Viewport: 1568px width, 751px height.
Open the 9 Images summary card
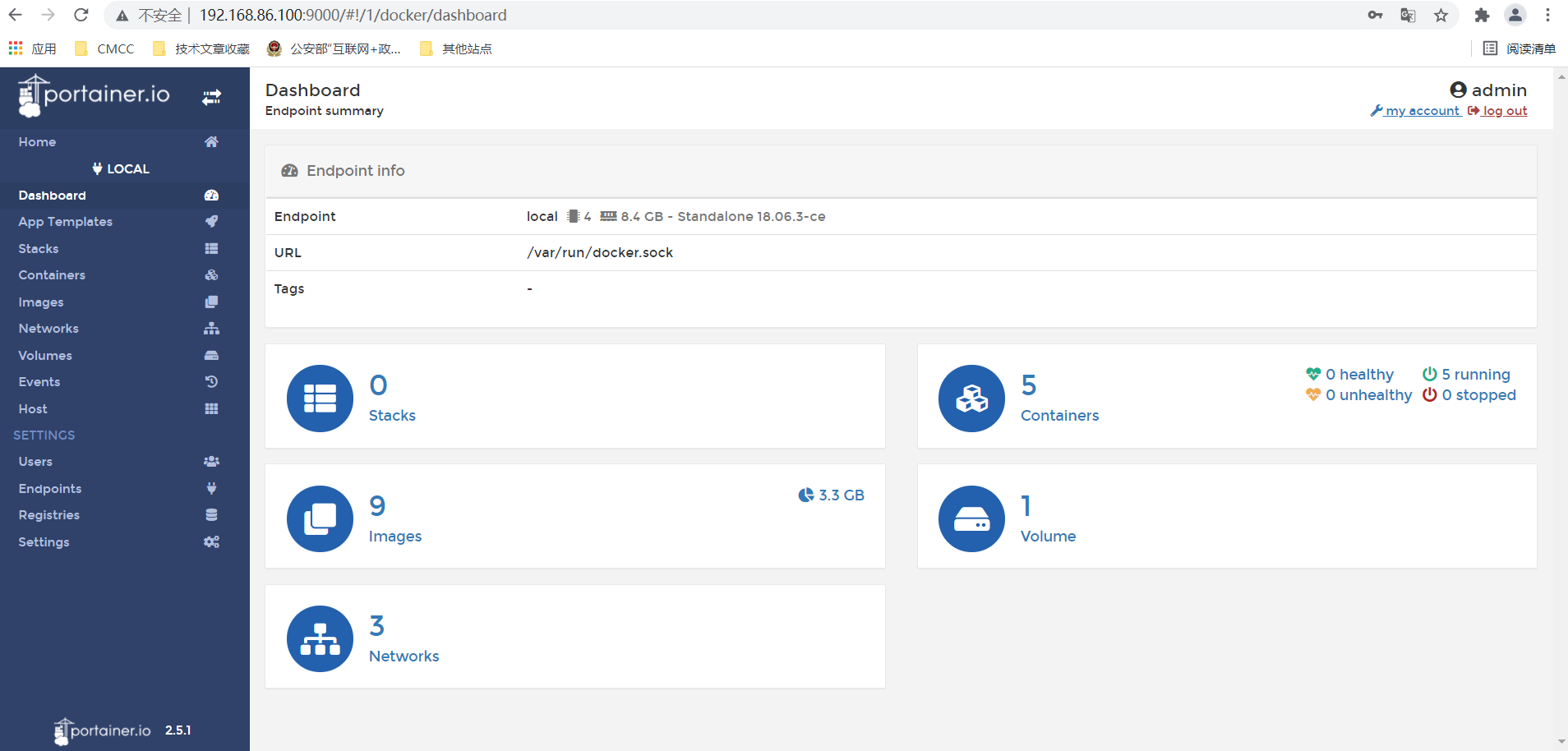[574, 516]
